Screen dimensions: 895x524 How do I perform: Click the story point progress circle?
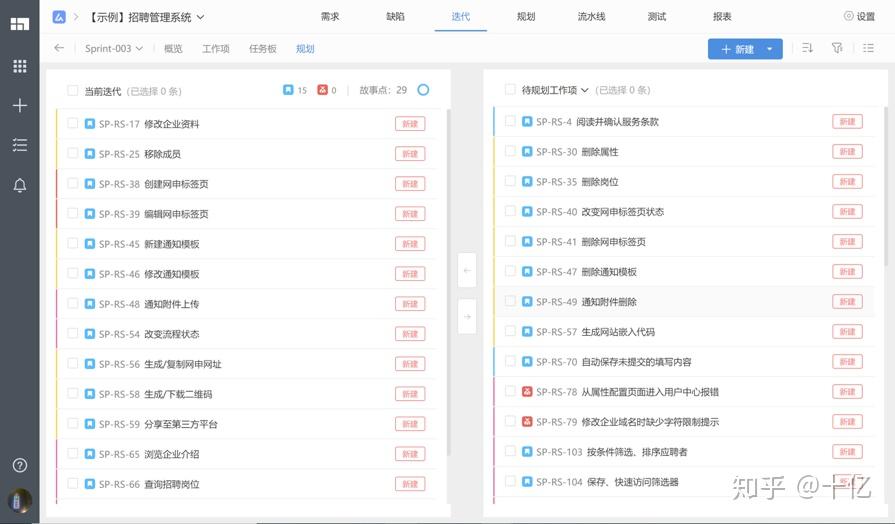point(423,90)
